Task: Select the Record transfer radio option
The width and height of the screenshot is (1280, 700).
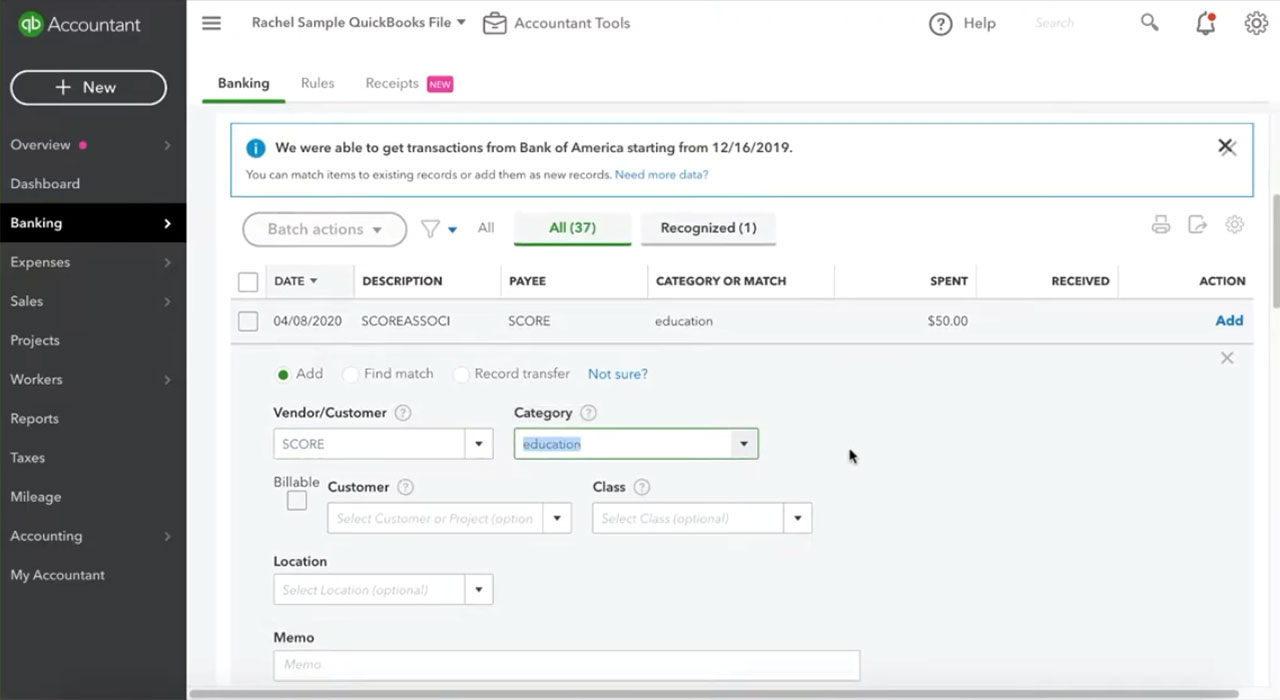Action: [x=460, y=374]
